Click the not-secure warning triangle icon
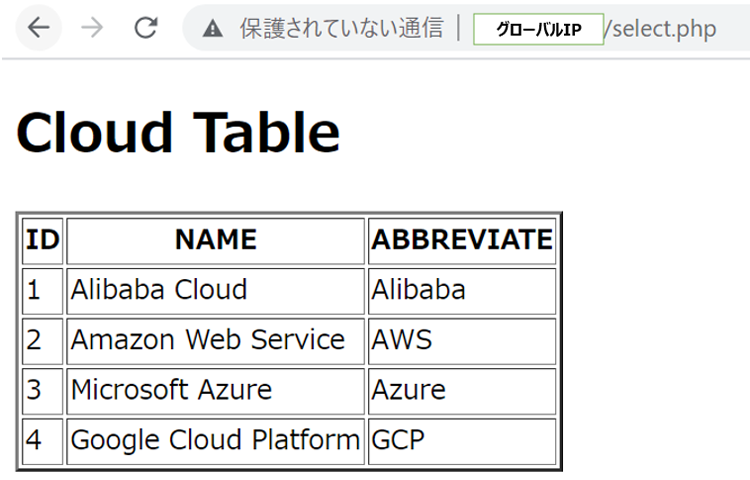Viewport: 750px width, 480px height. click(212, 29)
